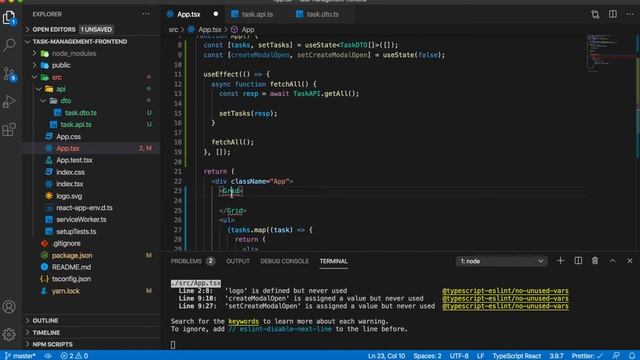Maximize the panel size chevron
Image resolution: width=640 pixels, height=360 pixels.
(x=613, y=261)
